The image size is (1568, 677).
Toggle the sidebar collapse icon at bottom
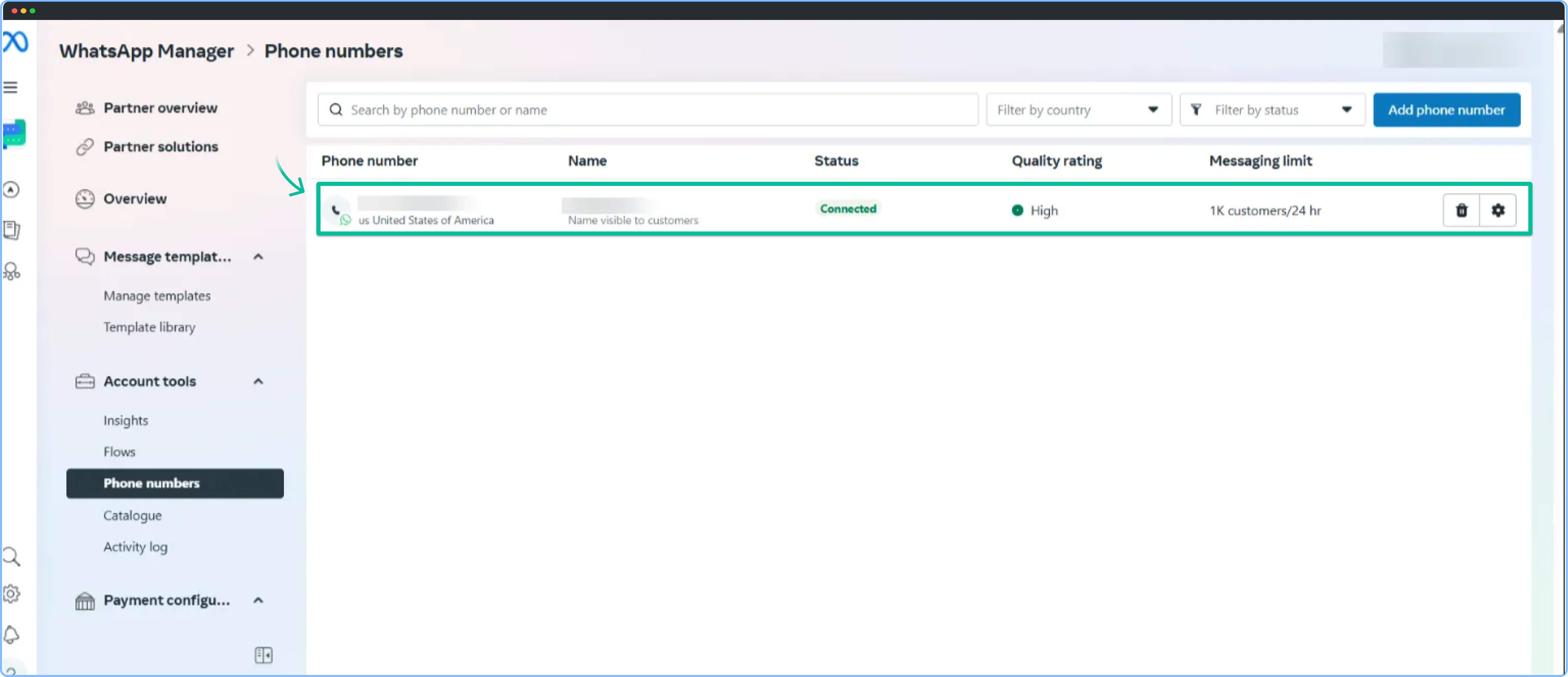(263, 655)
